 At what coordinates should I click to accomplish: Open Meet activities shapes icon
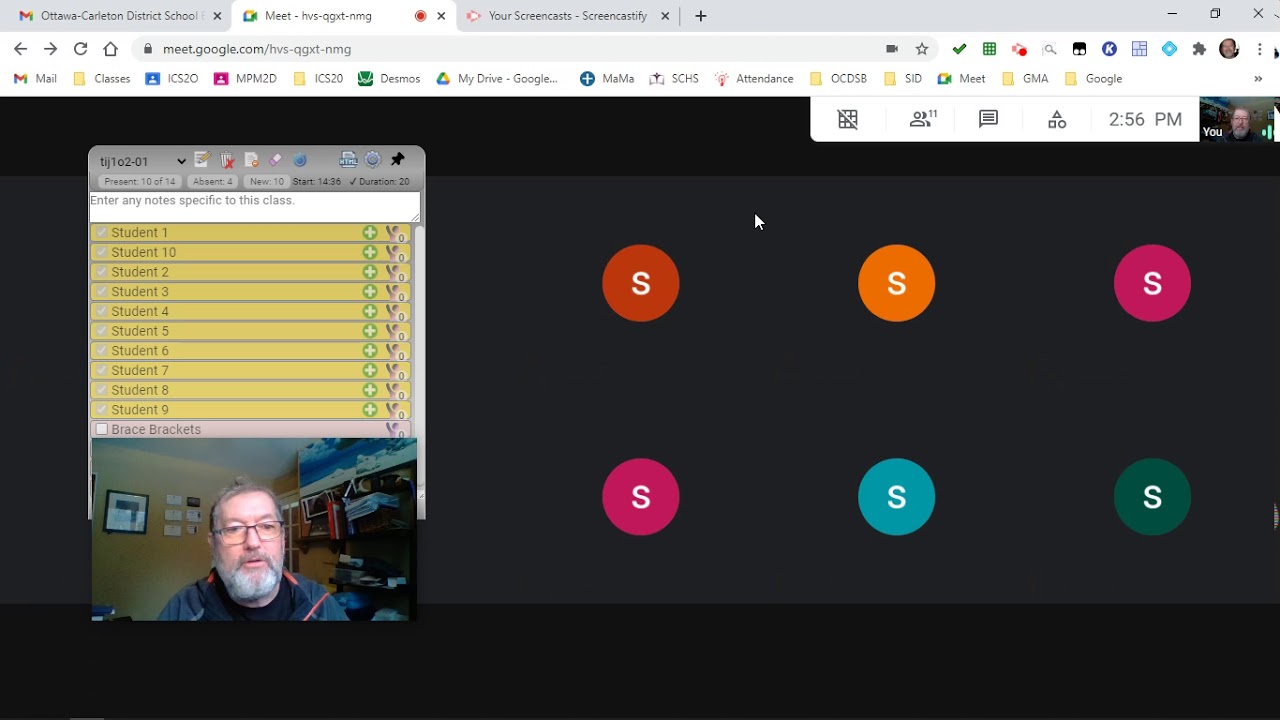pos(1057,119)
